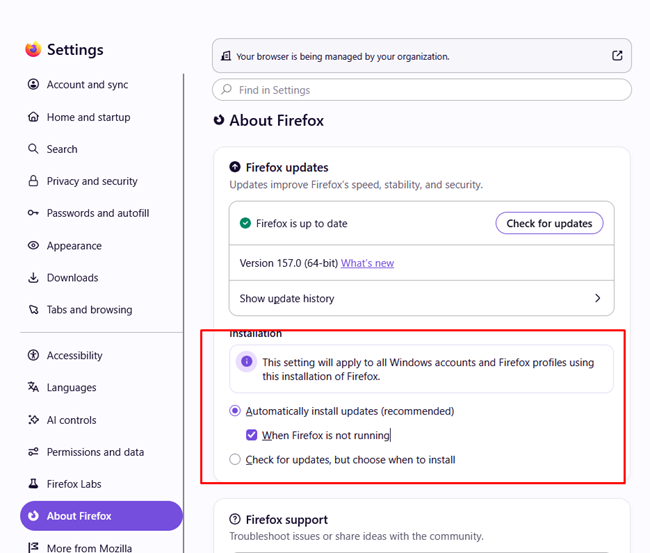The image size is (650, 553).
Task: Click the More from Mozilla flag icon
Action: [x=33, y=548]
